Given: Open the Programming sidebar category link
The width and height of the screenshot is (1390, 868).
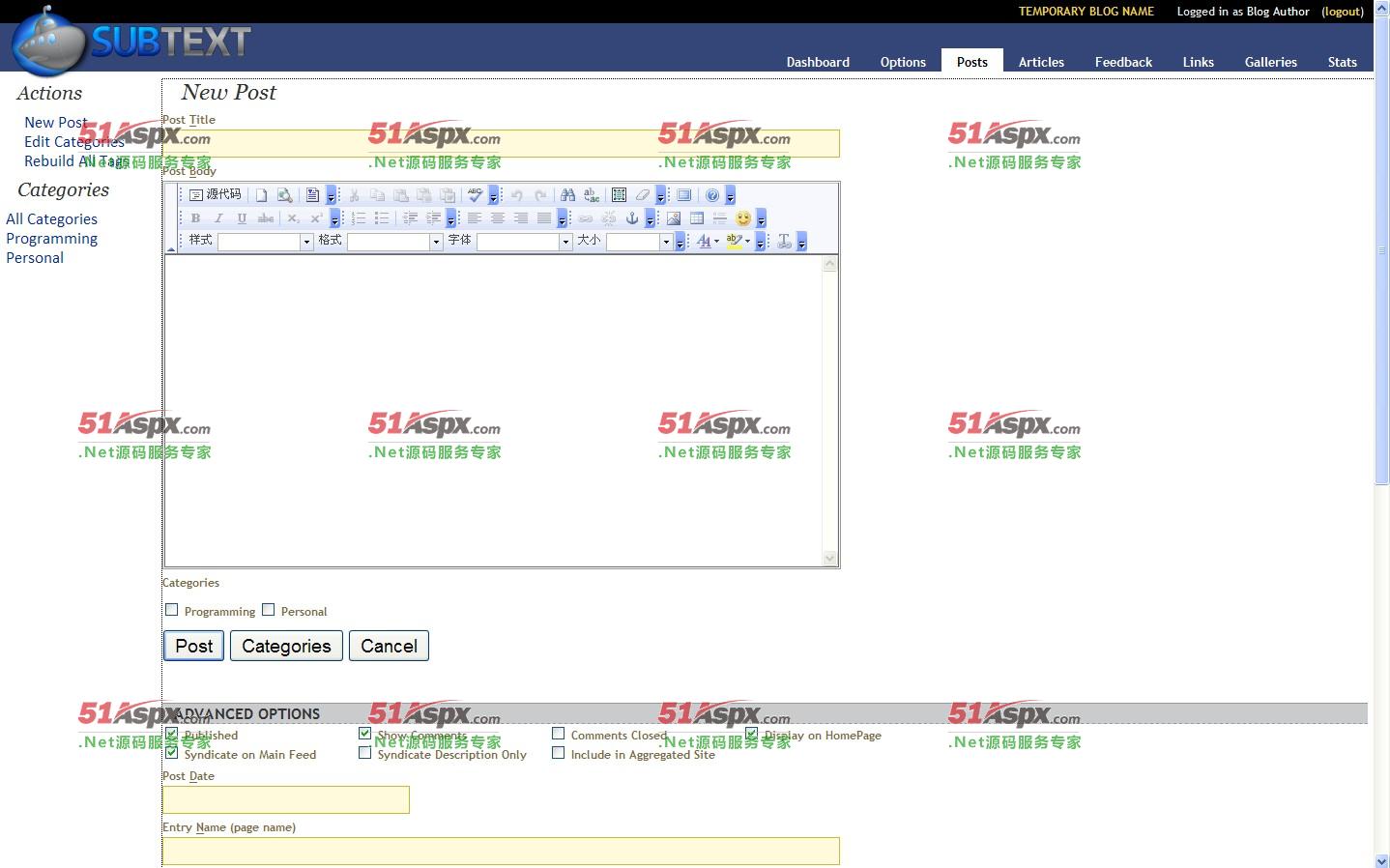Looking at the screenshot, I should coord(51,239).
